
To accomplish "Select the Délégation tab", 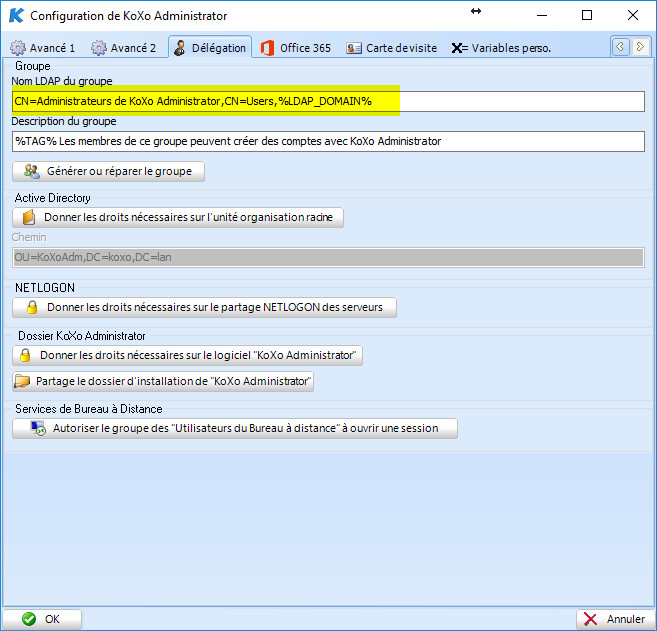I will [x=210, y=47].
